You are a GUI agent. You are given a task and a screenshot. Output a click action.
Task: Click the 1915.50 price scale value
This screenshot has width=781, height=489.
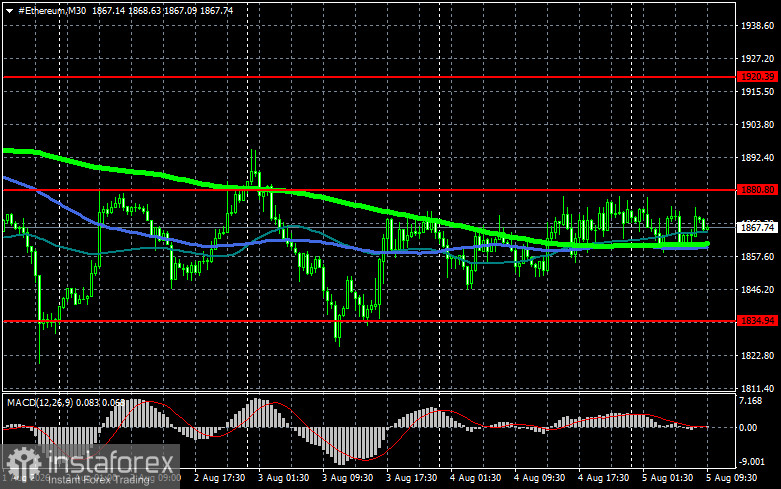758,92
